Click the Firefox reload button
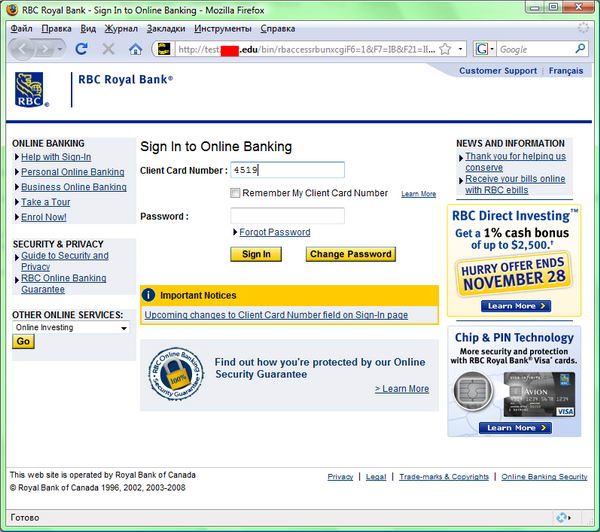The width and height of the screenshot is (600, 532). (x=81, y=49)
